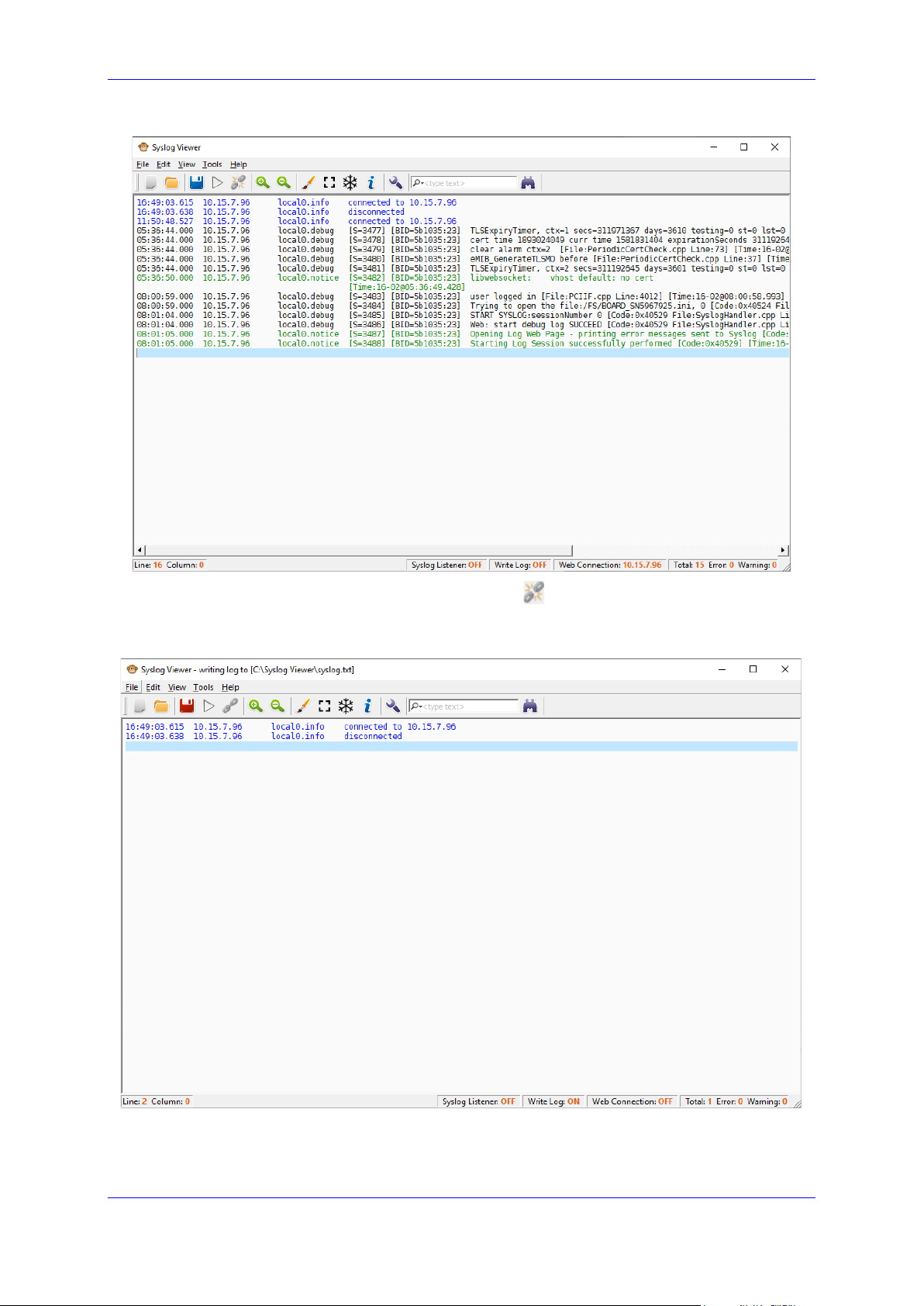The height and width of the screenshot is (1306, 924).
Task: Click the broken-link web connection icon in upper toolbar
Action: click(238, 183)
